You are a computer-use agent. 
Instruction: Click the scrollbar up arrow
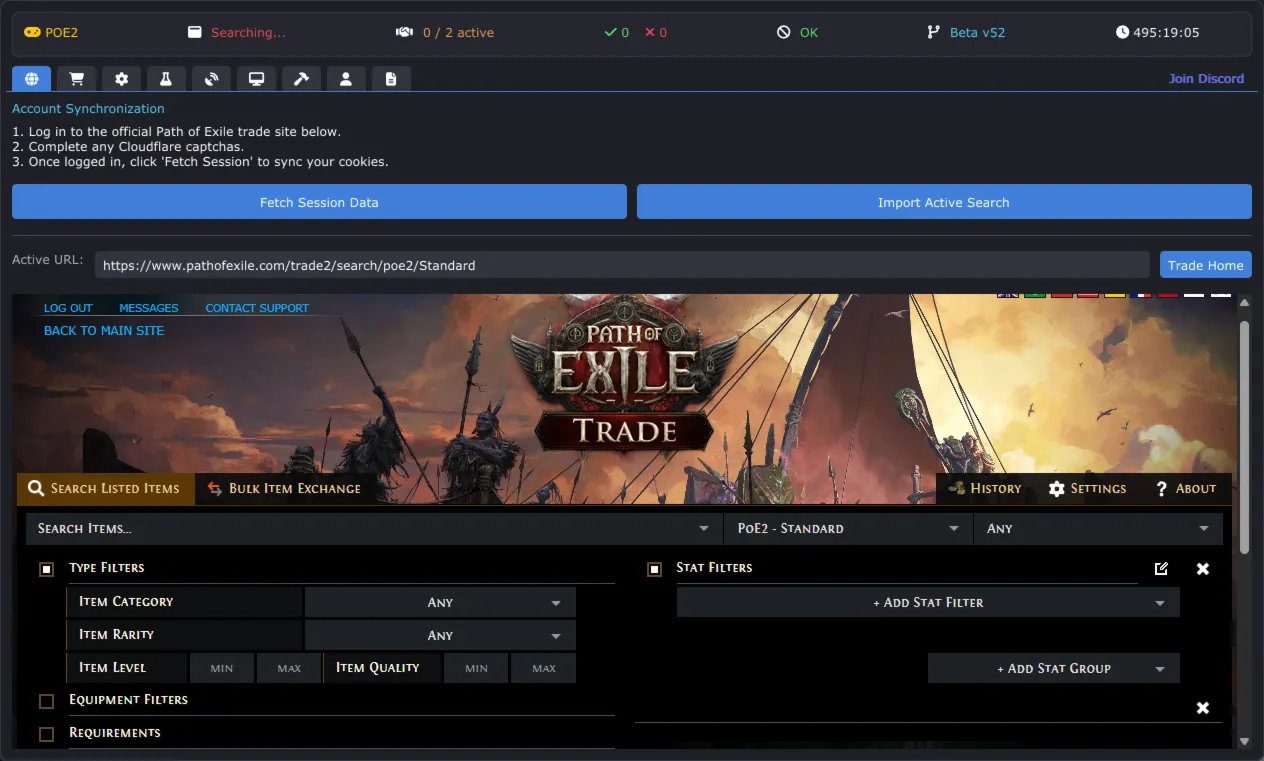1244,302
